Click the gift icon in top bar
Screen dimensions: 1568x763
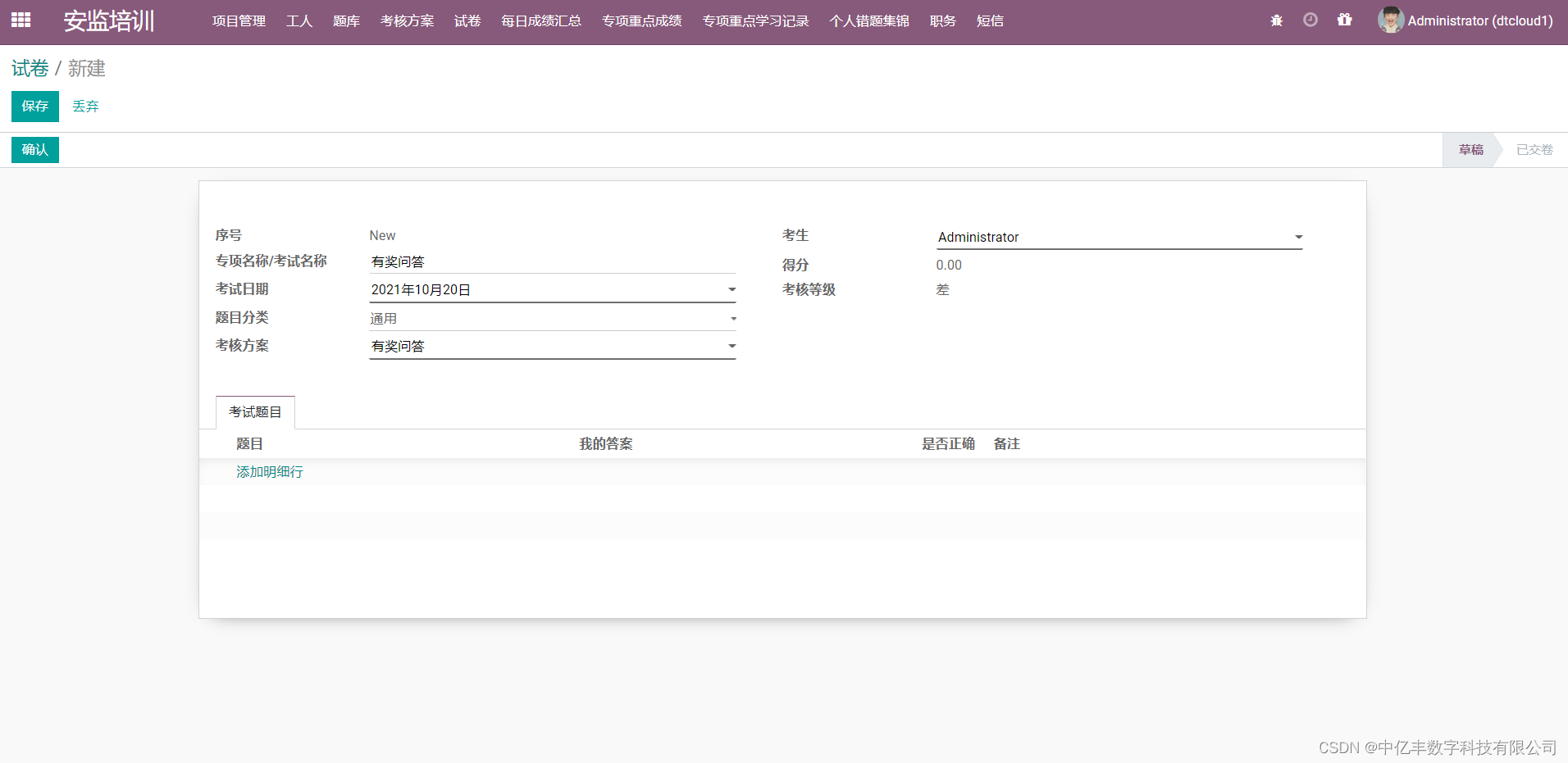[x=1345, y=20]
